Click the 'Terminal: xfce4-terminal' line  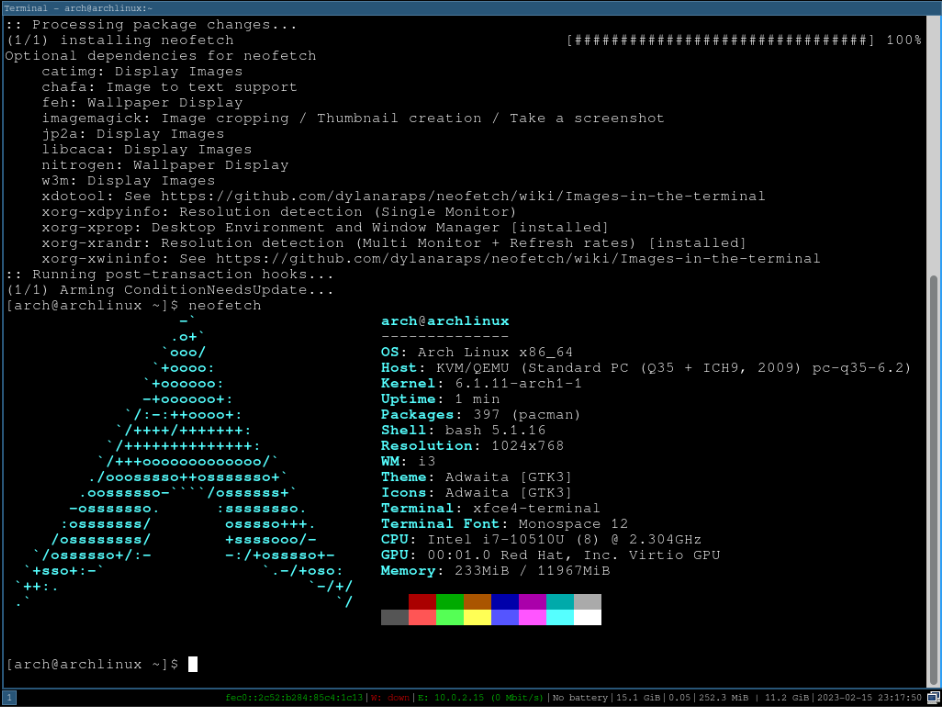490,509
